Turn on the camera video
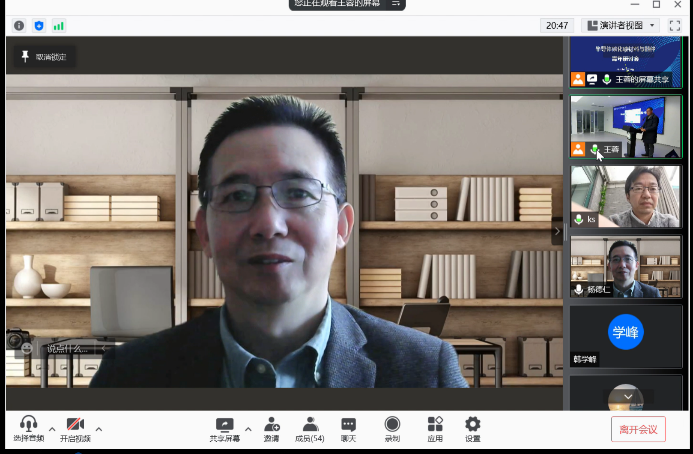693x454 pixels. [x=75, y=424]
